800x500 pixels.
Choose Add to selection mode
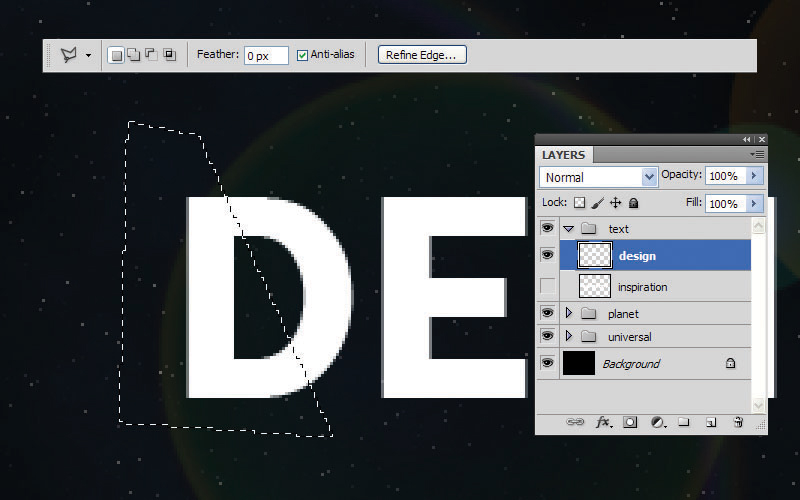134,55
